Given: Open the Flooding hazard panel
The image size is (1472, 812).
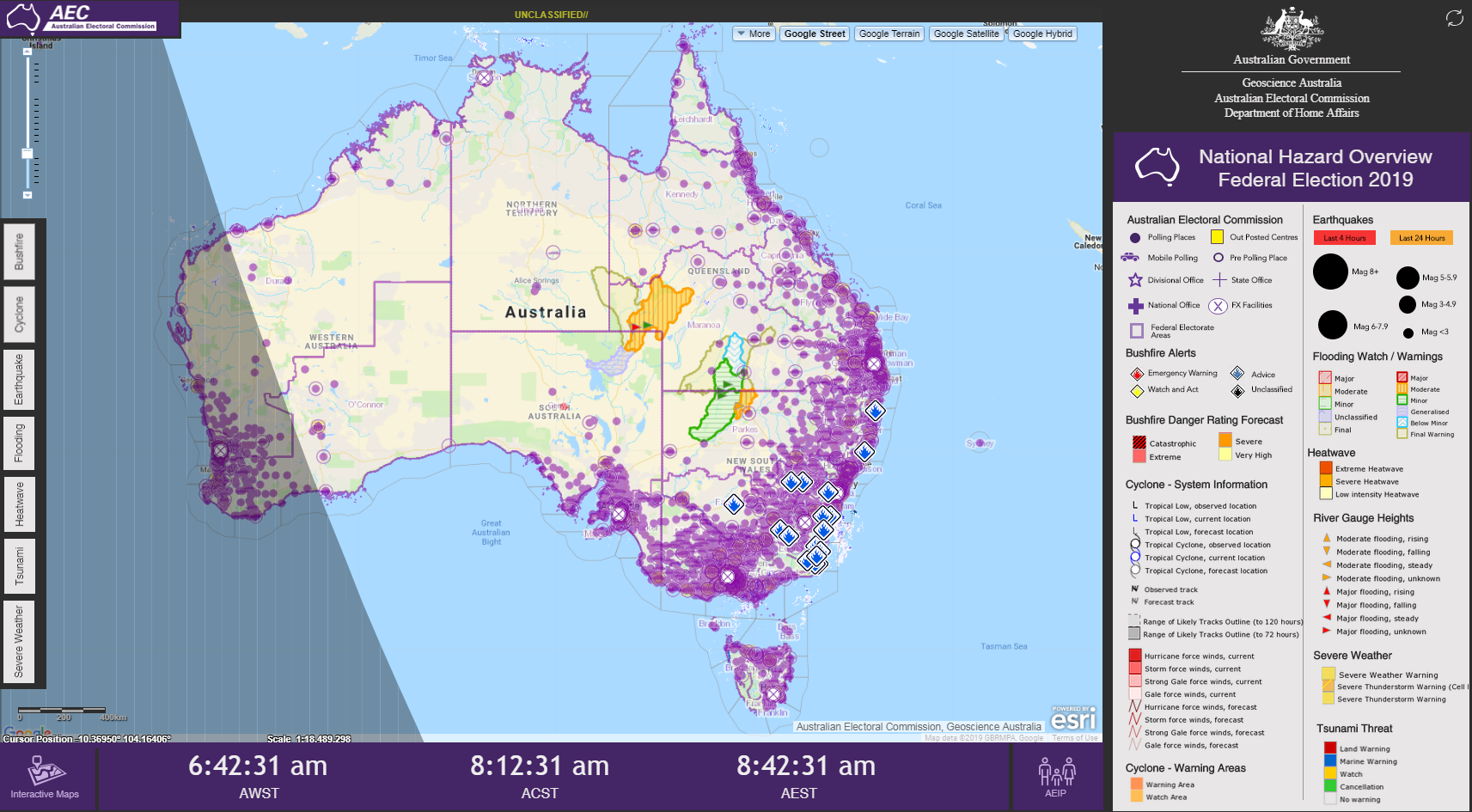Looking at the screenshot, I should tap(19, 443).
